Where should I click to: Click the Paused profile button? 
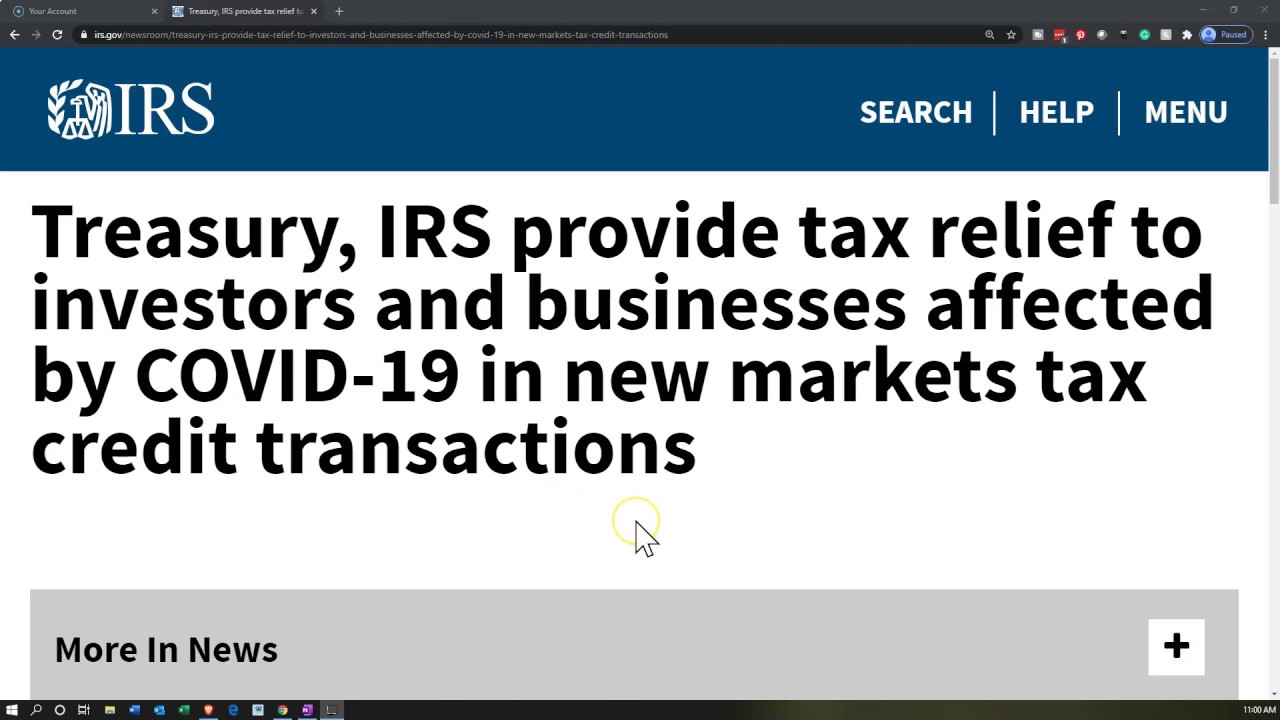point(1226,35)
